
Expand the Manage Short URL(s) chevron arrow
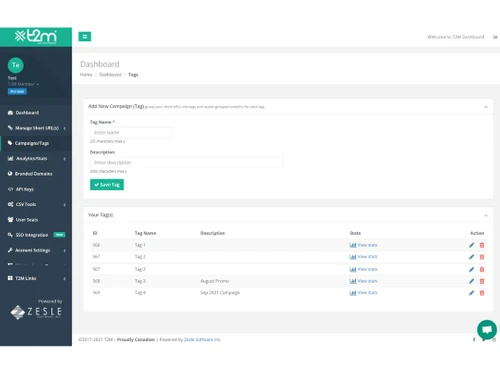point(64,128)
